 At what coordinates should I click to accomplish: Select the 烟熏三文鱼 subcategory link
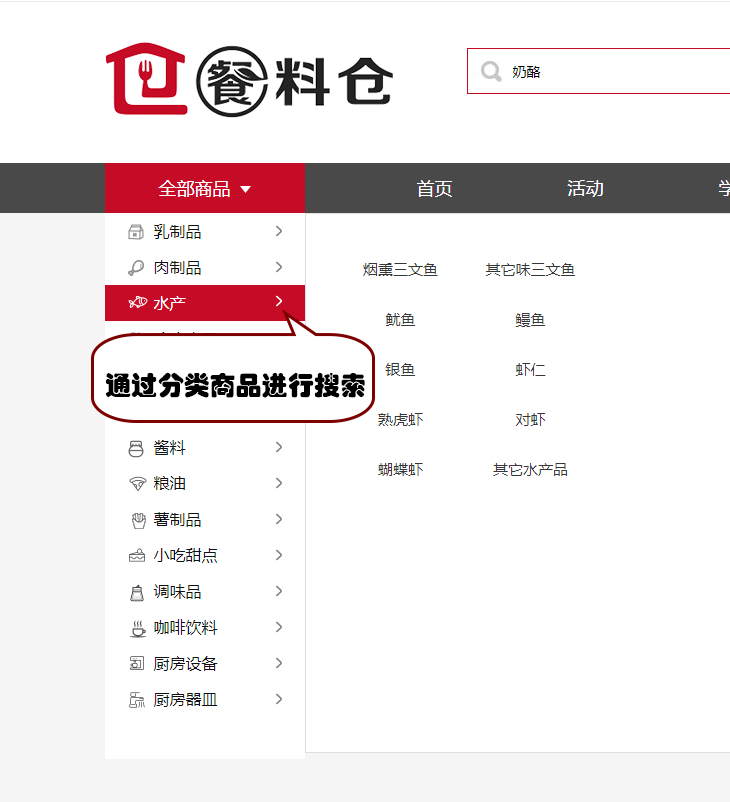[400, 270]
